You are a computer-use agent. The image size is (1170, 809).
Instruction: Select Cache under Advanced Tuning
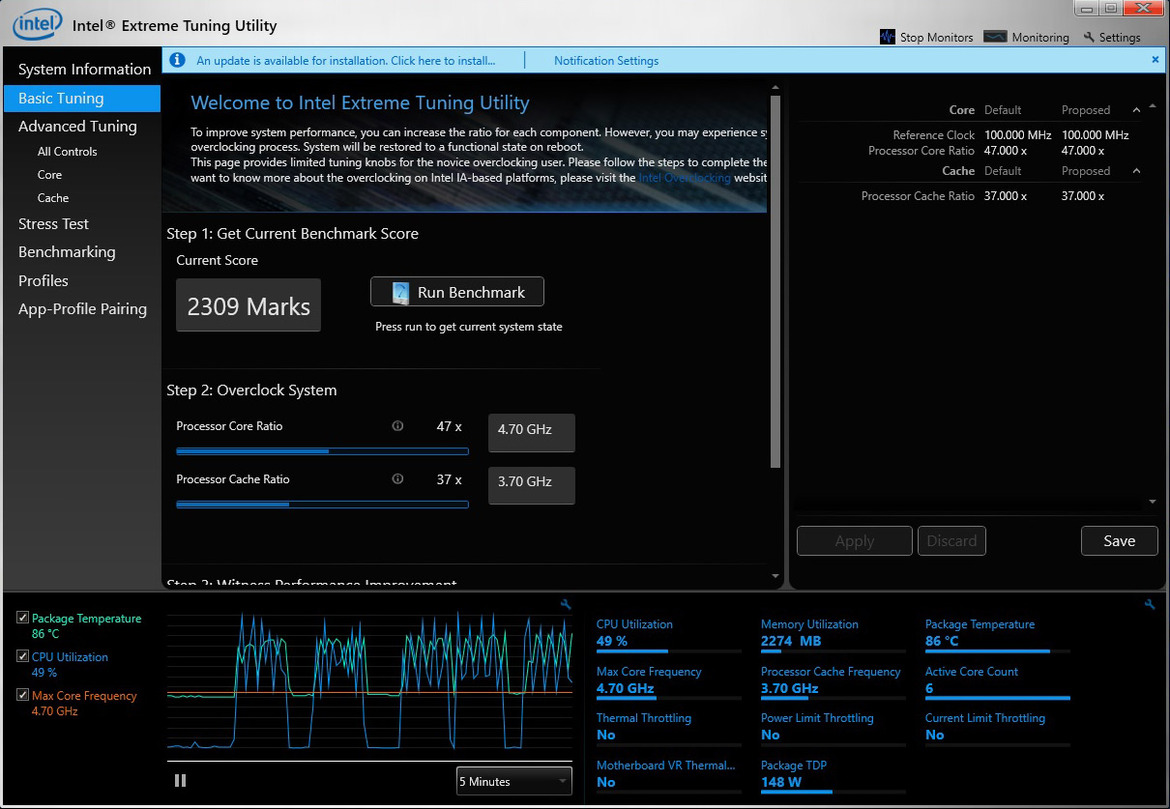pyautogui.click(x=53, y=198)
